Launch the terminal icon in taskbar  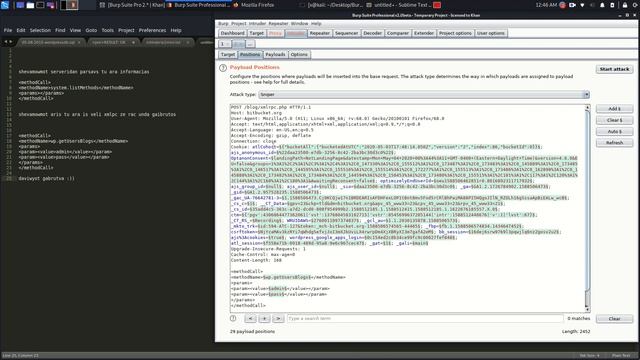[x=40, y=5]
